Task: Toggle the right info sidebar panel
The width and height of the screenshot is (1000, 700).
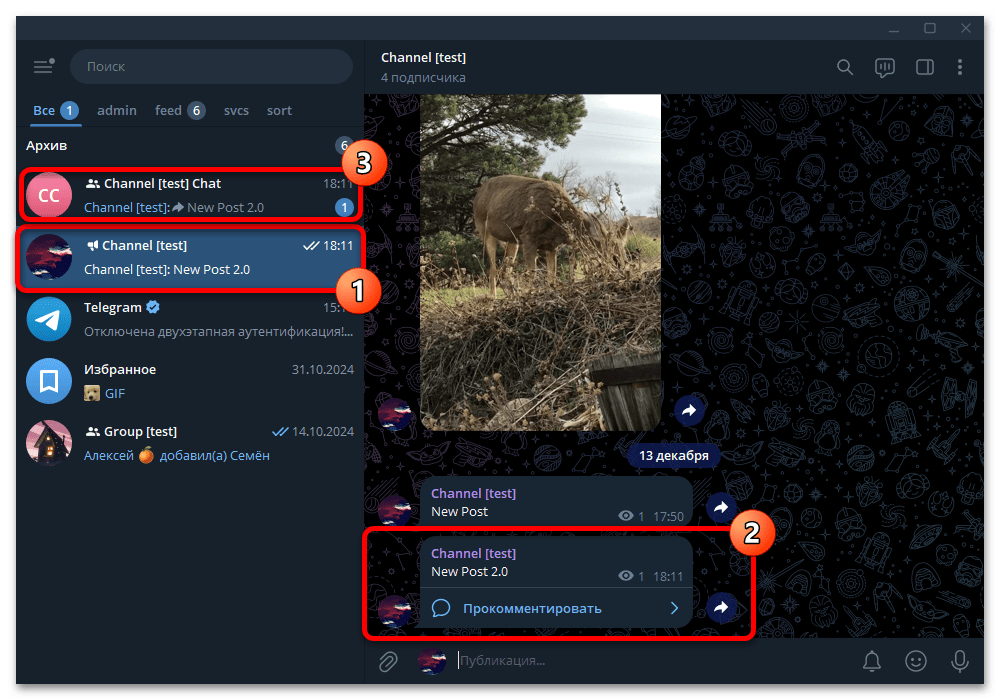Action: click(x=924, y=67)
